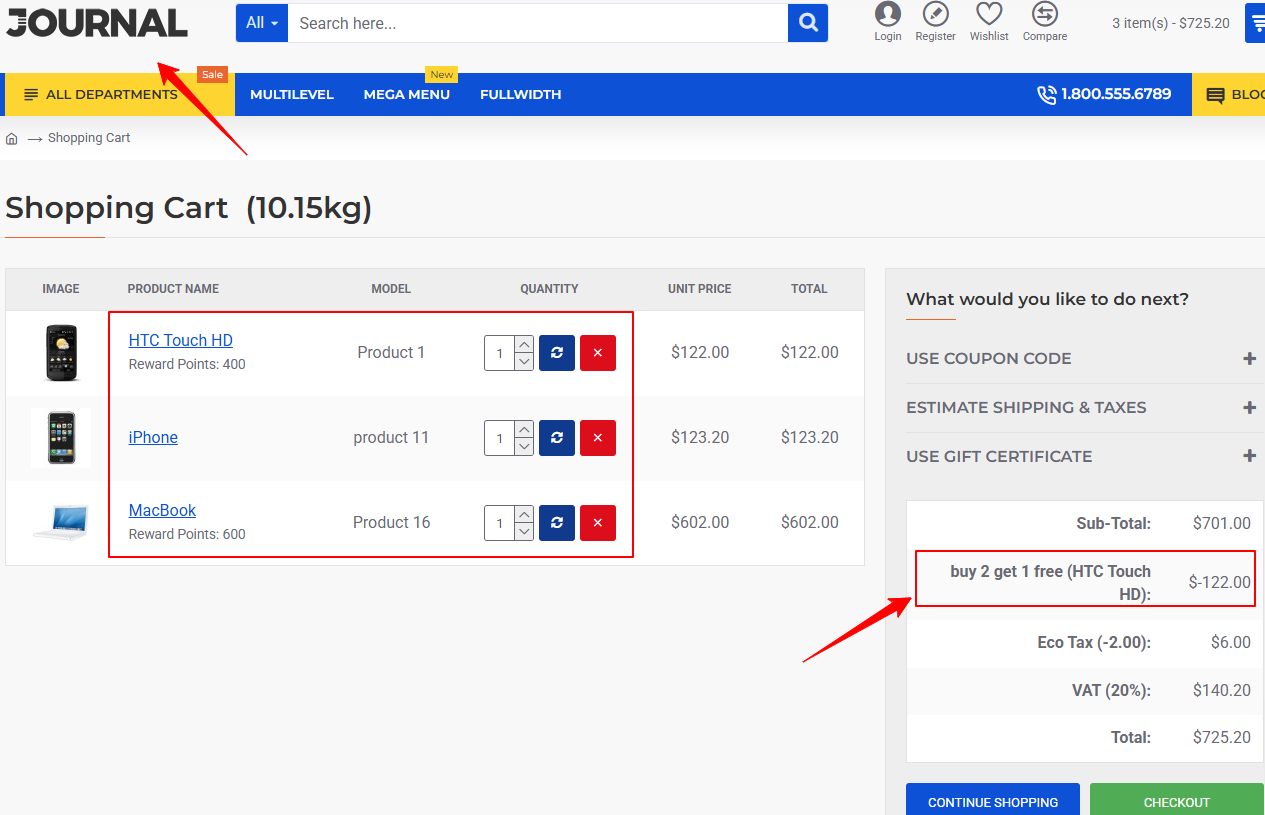Update quantity for MacBook row
Viewport: 1265px width, 815px height.
coord(557,523)
